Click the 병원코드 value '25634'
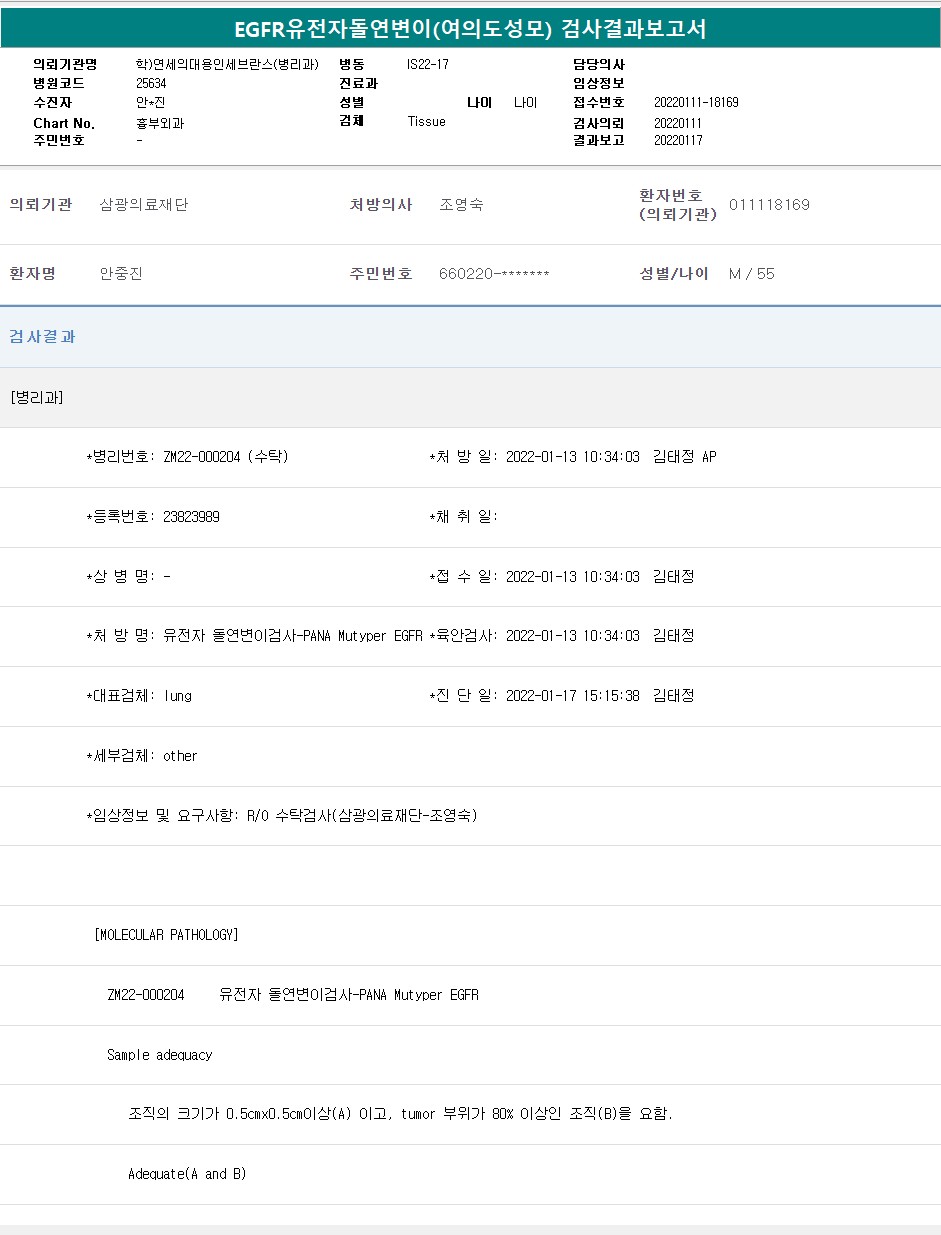 click(151, 83)
